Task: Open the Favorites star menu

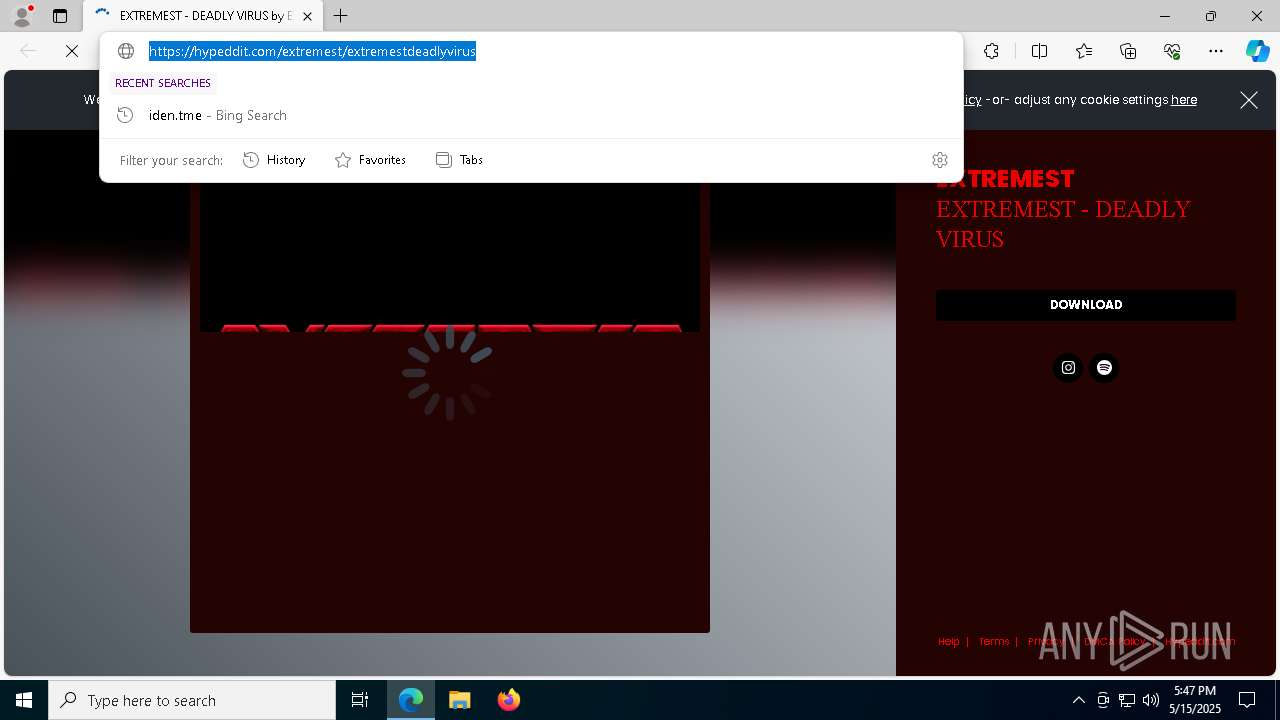Action: [x=1084, y=51]
